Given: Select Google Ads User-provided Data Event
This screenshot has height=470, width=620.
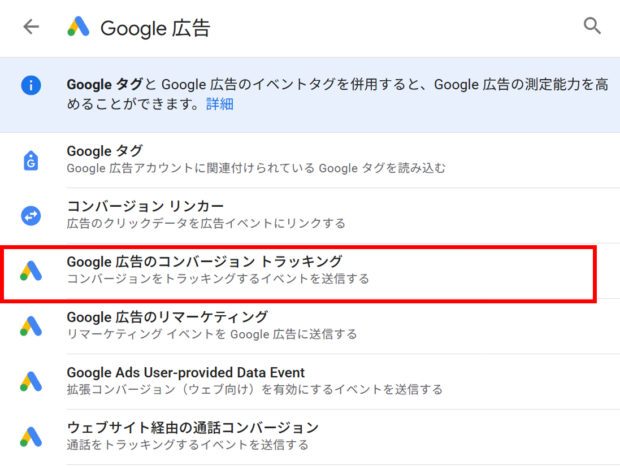Looking at the screenshot, I should (185, 372).
